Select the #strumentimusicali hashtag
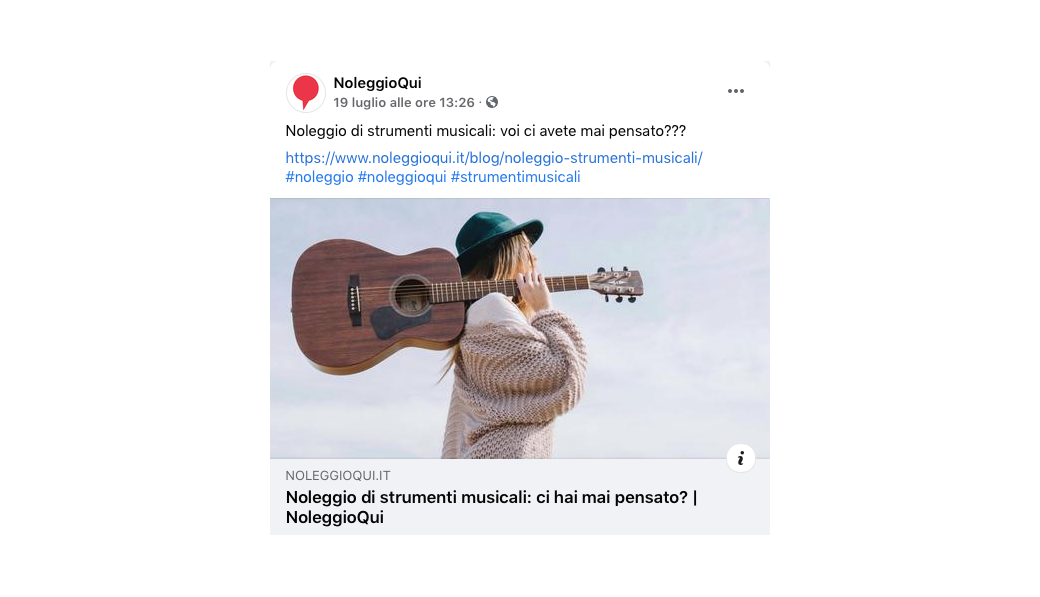Image resolution: width=1040 pixels, height=597 pixels. pos(515,177)
